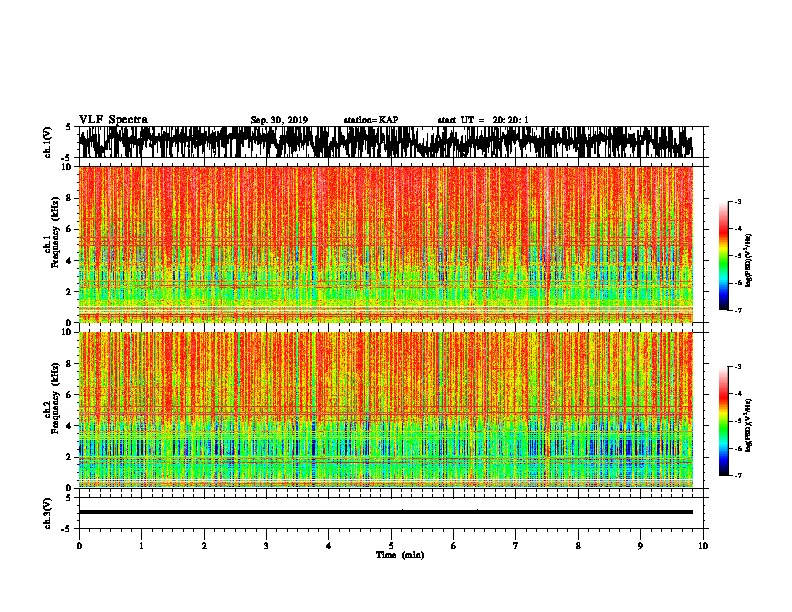The image size is (792, 612).
Task: Click the "-7" label on ch.2 color bar
Action: coord(738,475)
